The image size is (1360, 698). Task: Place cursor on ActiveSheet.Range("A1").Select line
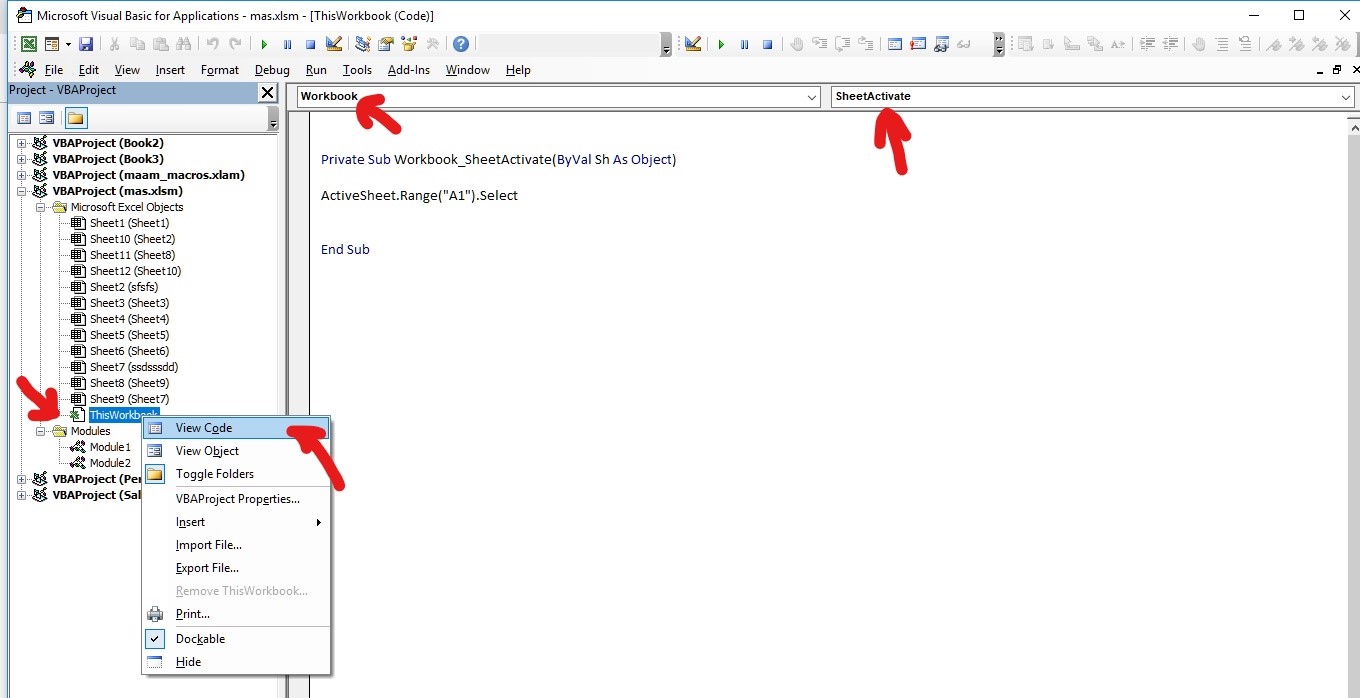(x=419, y=195)
